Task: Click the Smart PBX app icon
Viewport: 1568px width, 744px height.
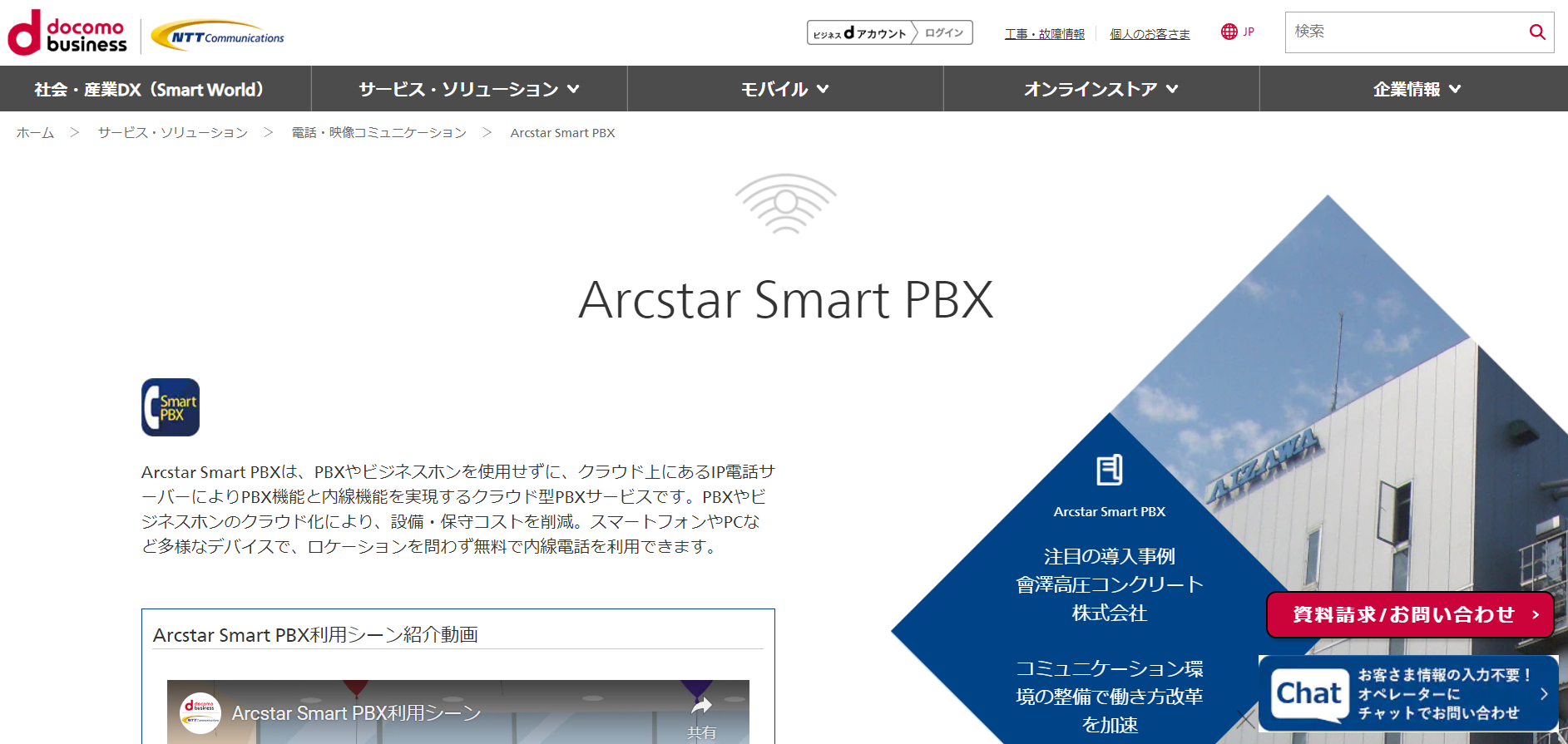Action: [171, 407]
